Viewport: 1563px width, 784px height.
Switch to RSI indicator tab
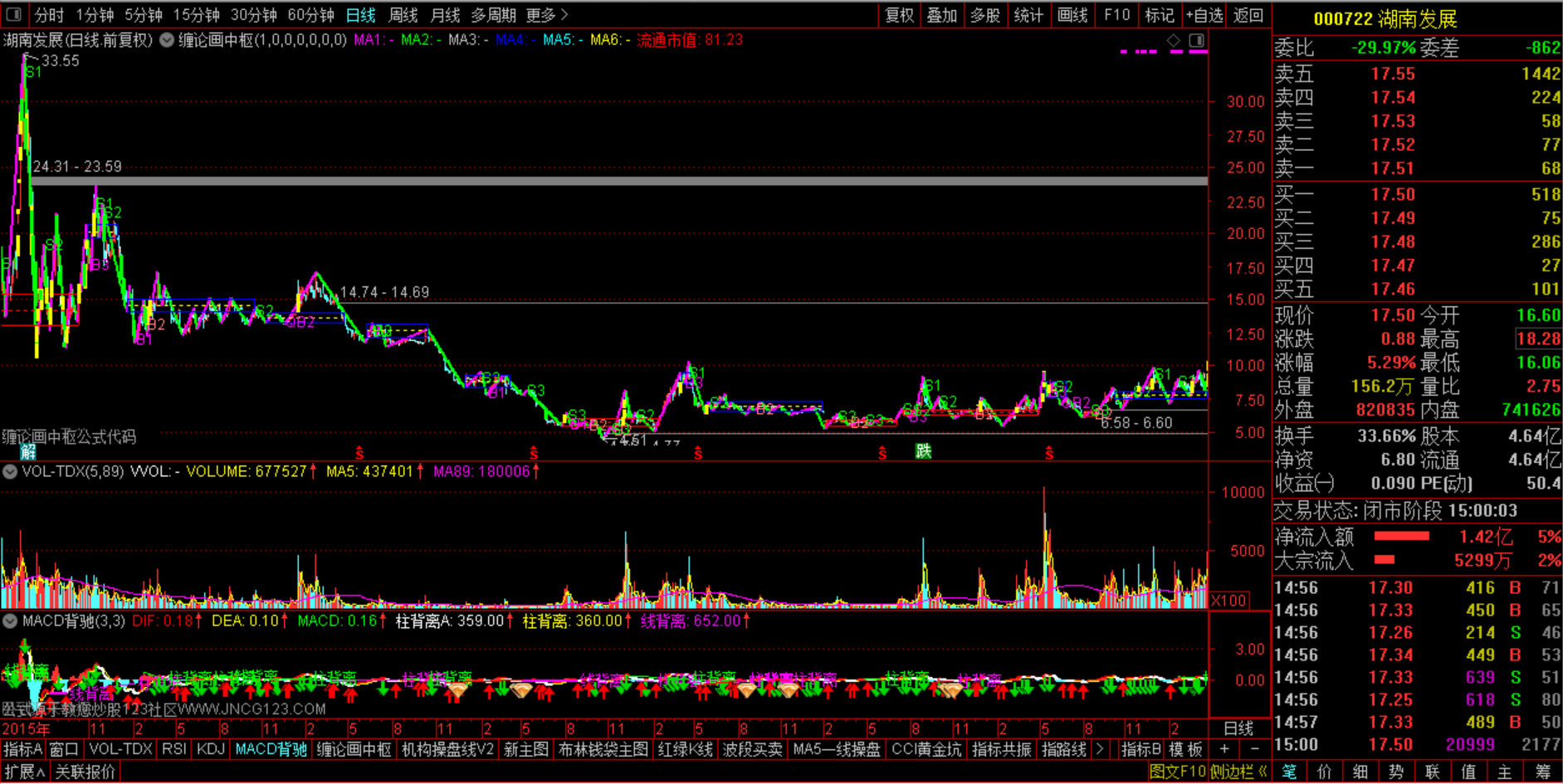click(x=174, y=749)
